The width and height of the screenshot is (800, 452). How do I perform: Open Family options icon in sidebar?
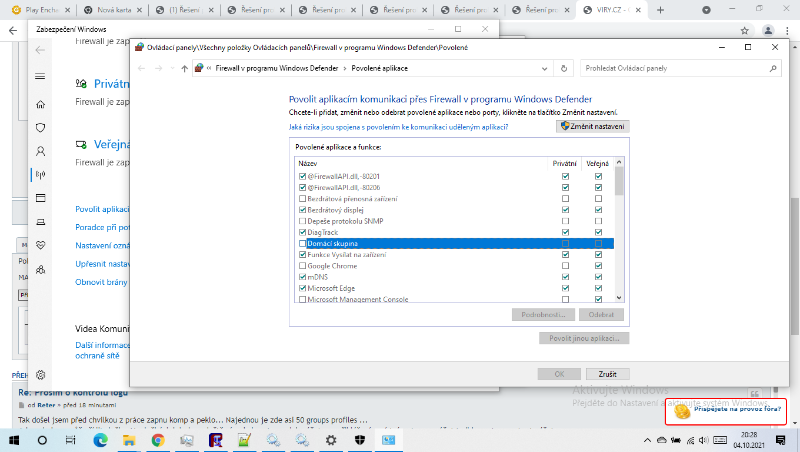(41, 269)
